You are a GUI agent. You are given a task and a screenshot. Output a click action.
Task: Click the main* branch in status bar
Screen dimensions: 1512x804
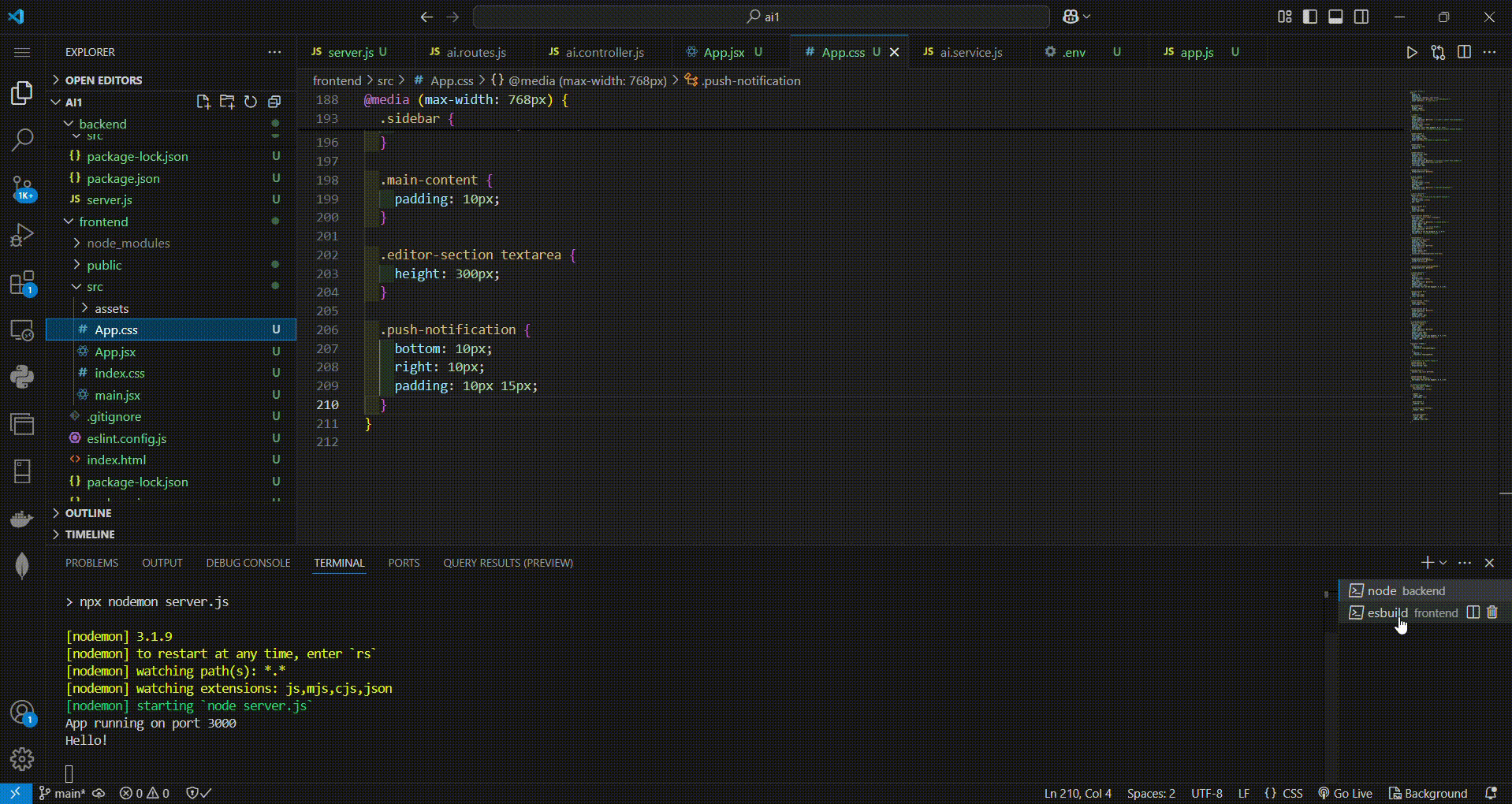pos(62,793)
